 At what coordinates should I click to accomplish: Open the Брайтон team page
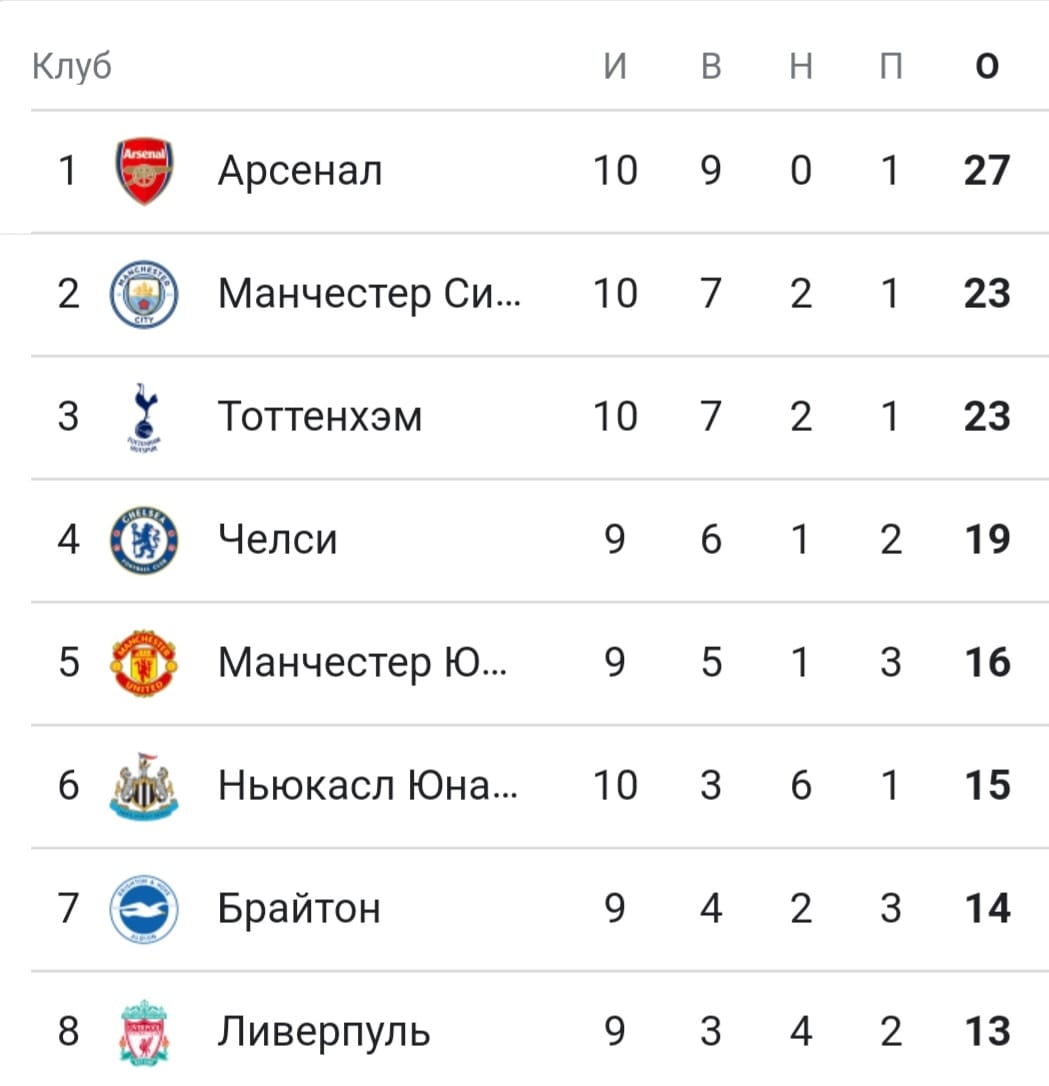click(298, 908)
